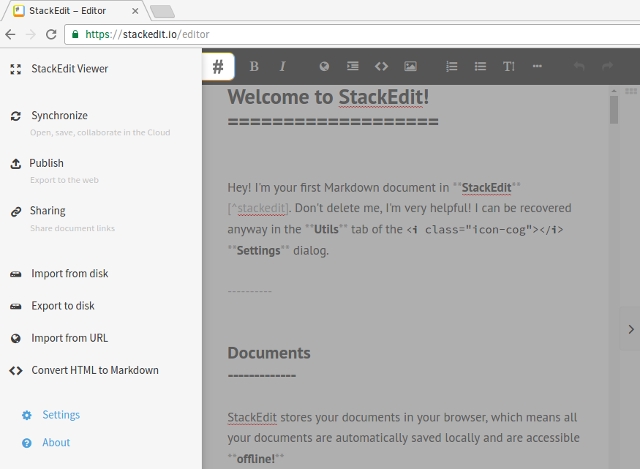The image size is (640, 469).
Task: Click the '**Utils**' text in editor
Action: pos(326,229)
